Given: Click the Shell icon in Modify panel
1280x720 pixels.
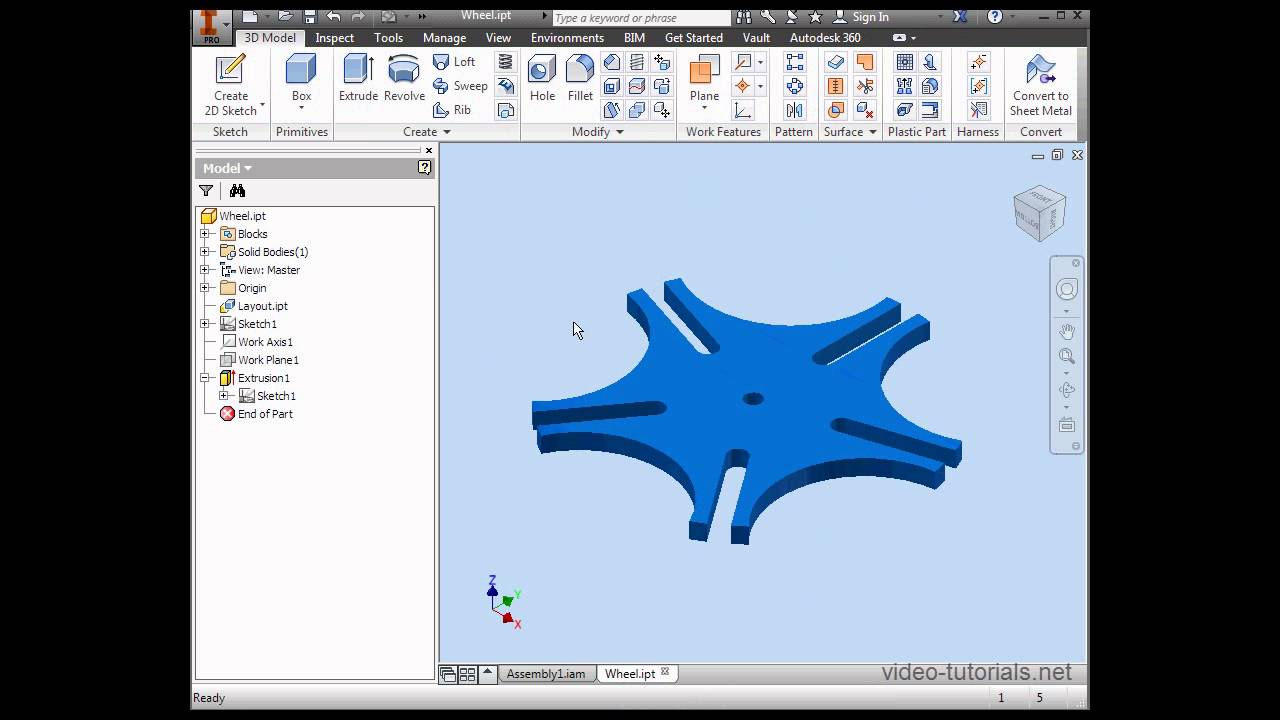Looking at the screenshot, I should tap(611, 86).
